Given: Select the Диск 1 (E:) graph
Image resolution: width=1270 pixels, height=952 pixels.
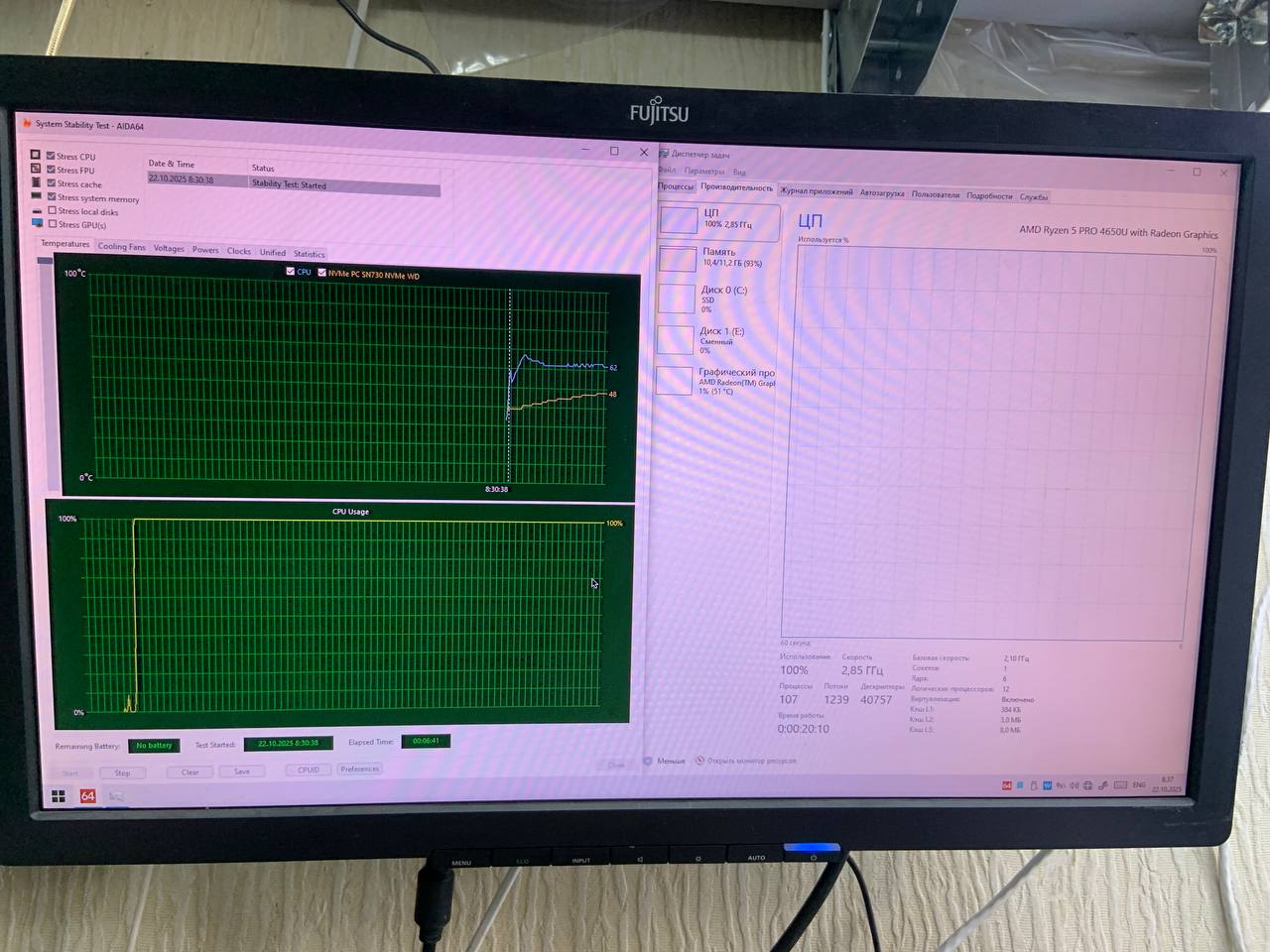Looking at the screenshot, I should tap(676, 340).
